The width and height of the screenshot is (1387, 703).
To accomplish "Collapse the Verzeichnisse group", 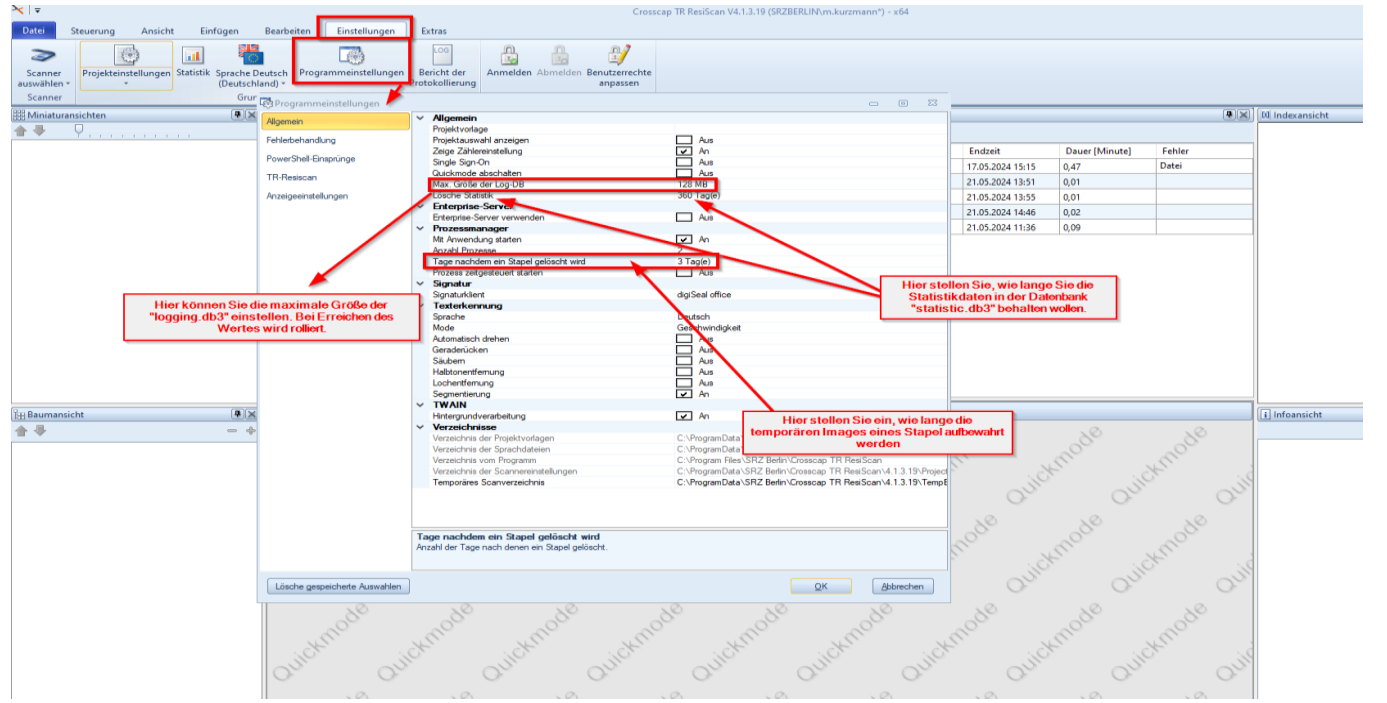I will point(421,427).
